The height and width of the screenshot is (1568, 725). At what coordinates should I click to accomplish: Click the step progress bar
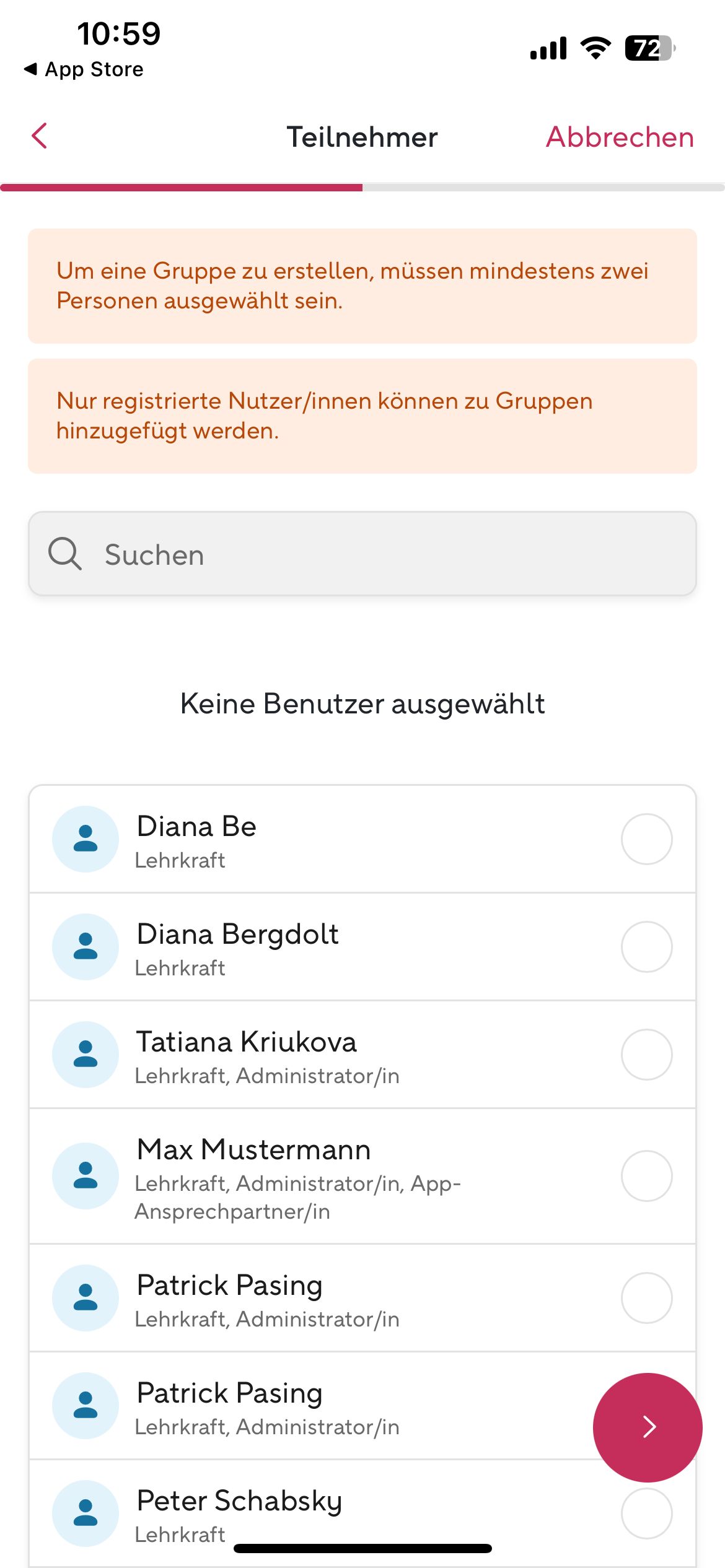tap(362, 188)
